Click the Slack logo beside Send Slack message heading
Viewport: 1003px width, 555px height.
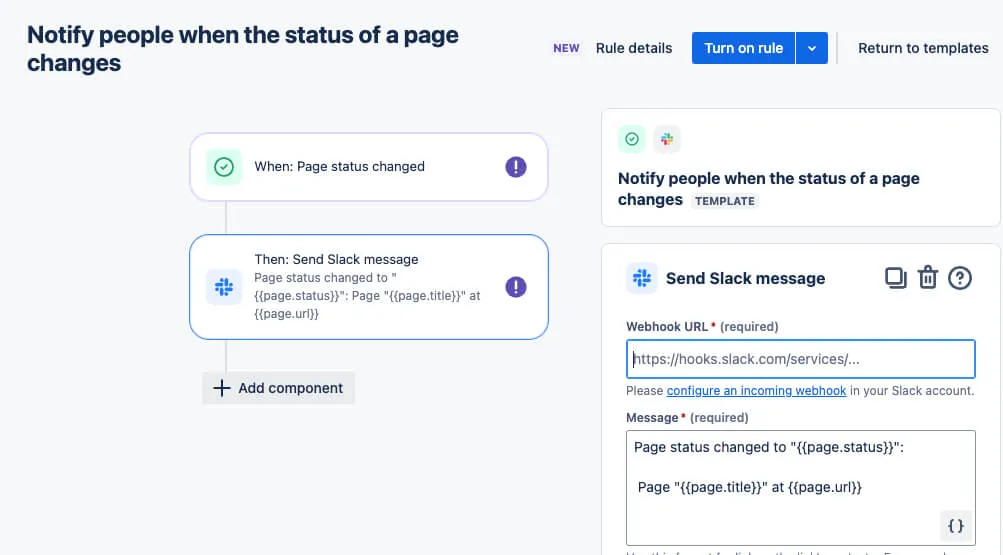coord(642,278)
